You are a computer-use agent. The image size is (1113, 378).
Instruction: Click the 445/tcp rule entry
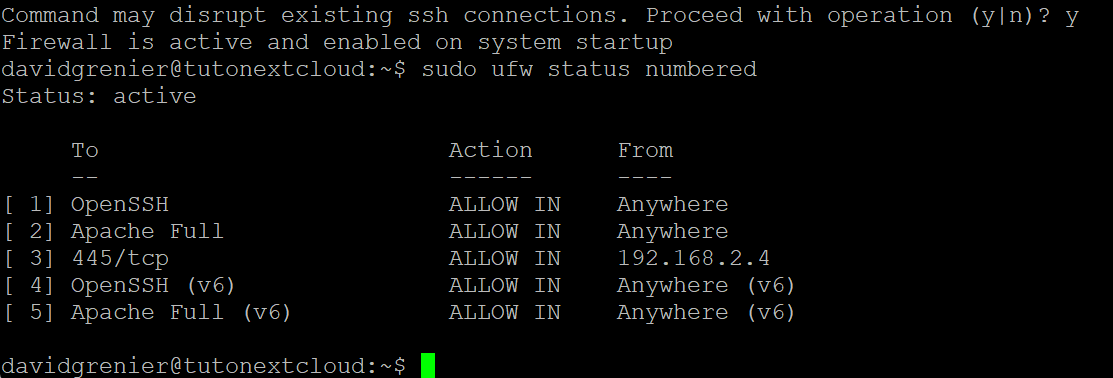coord(119,259)
